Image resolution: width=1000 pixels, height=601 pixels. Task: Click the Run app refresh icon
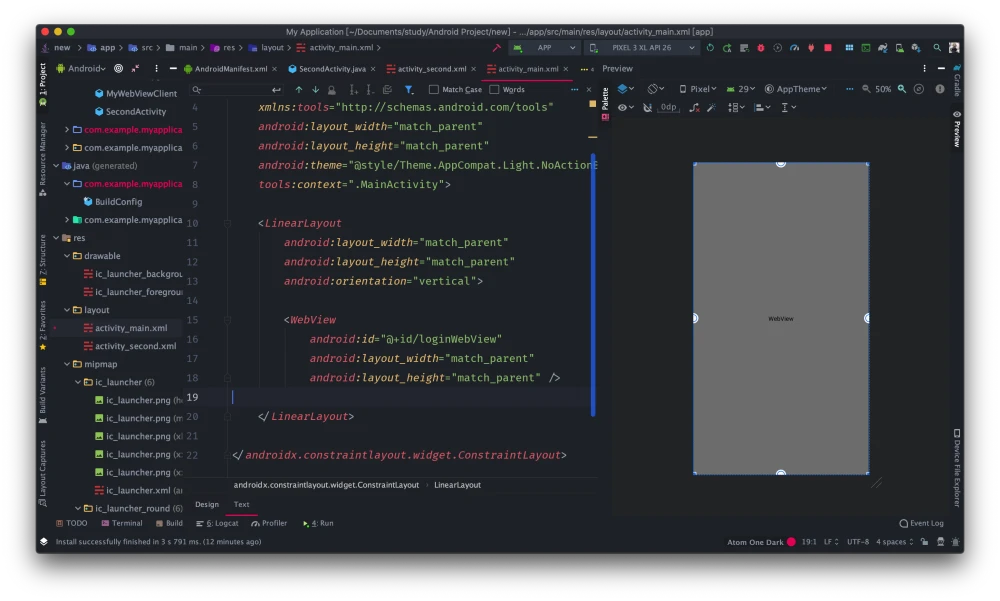710,48
